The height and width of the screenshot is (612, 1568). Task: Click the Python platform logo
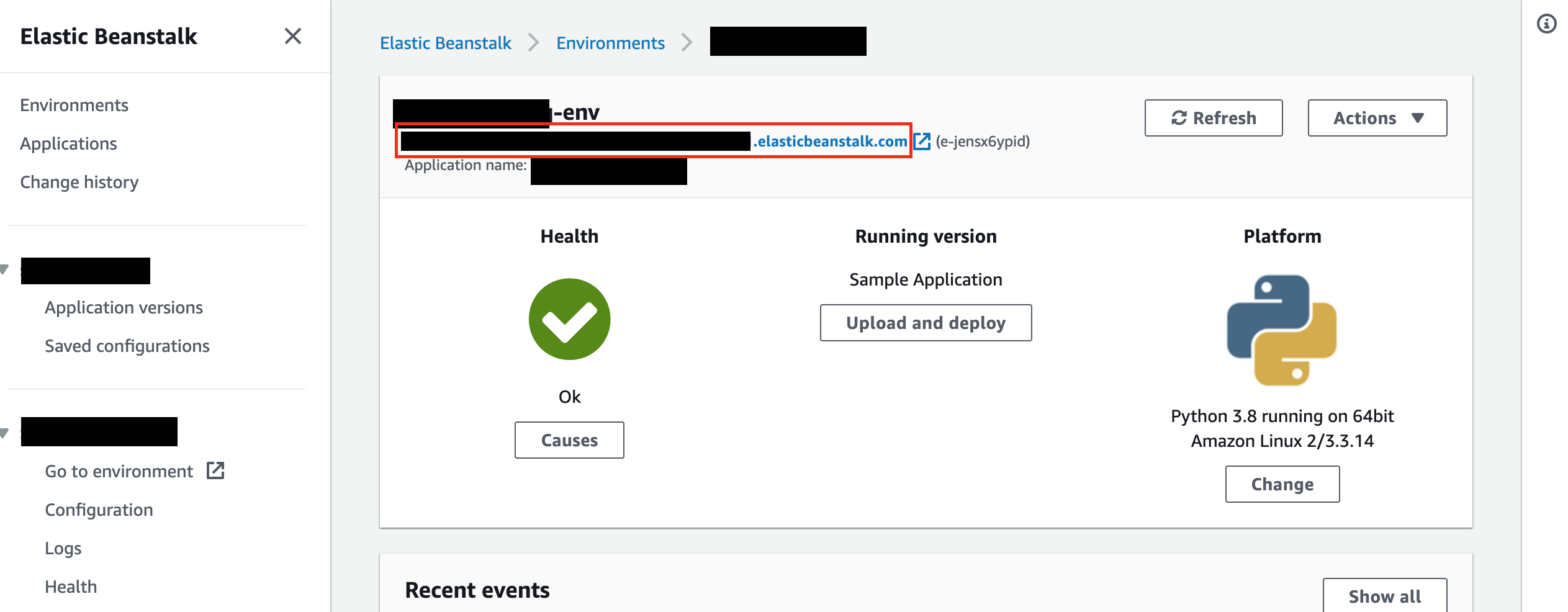click(x=1282, y=330)
